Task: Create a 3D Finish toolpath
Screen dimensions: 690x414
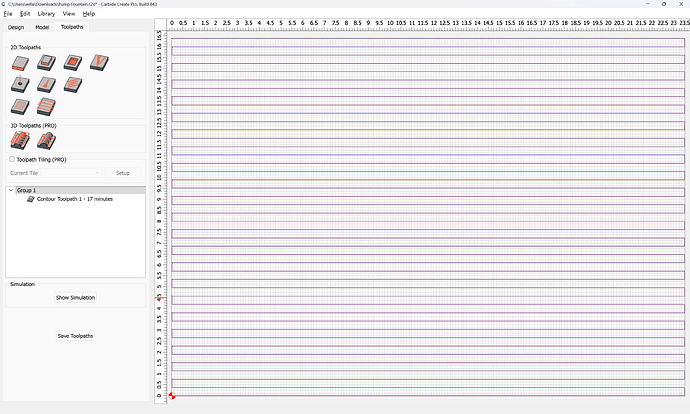Action: [47, 141]
